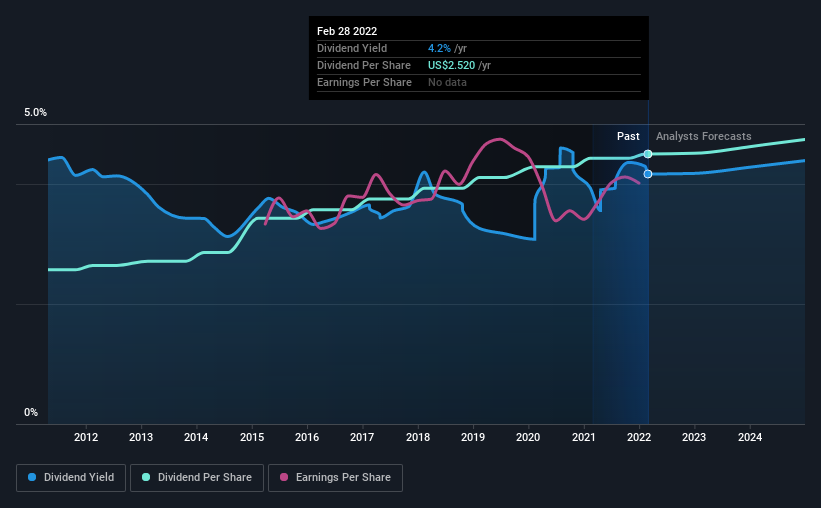Screen dimensions: 821x508
Task: Select the blue data point marker on Dividend Yield line
Action: (648, 174)
